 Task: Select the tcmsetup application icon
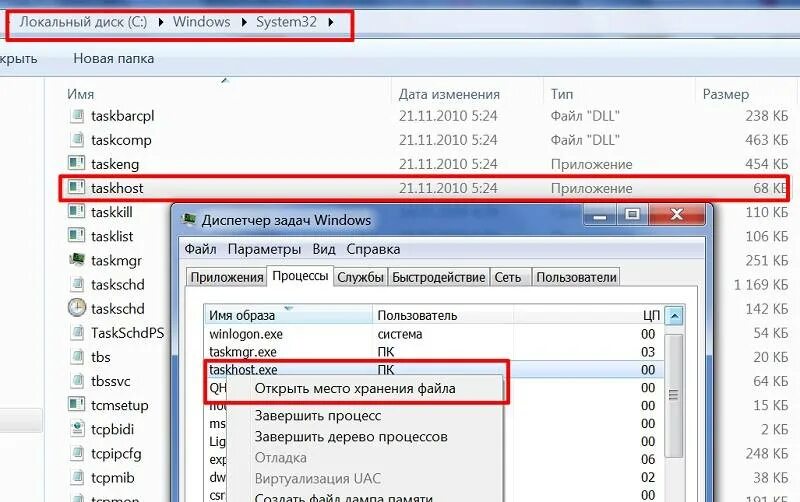[x=77, y=405]
